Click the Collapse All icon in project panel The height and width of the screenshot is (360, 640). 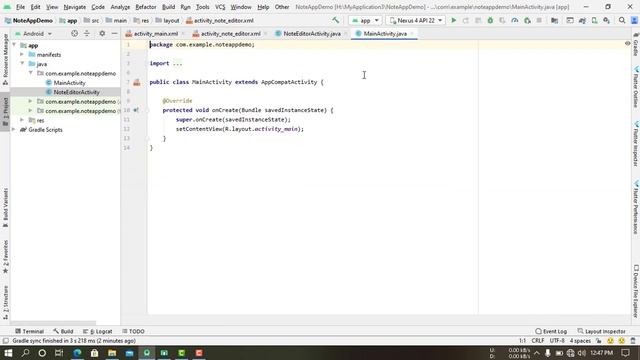click(87, 33)
